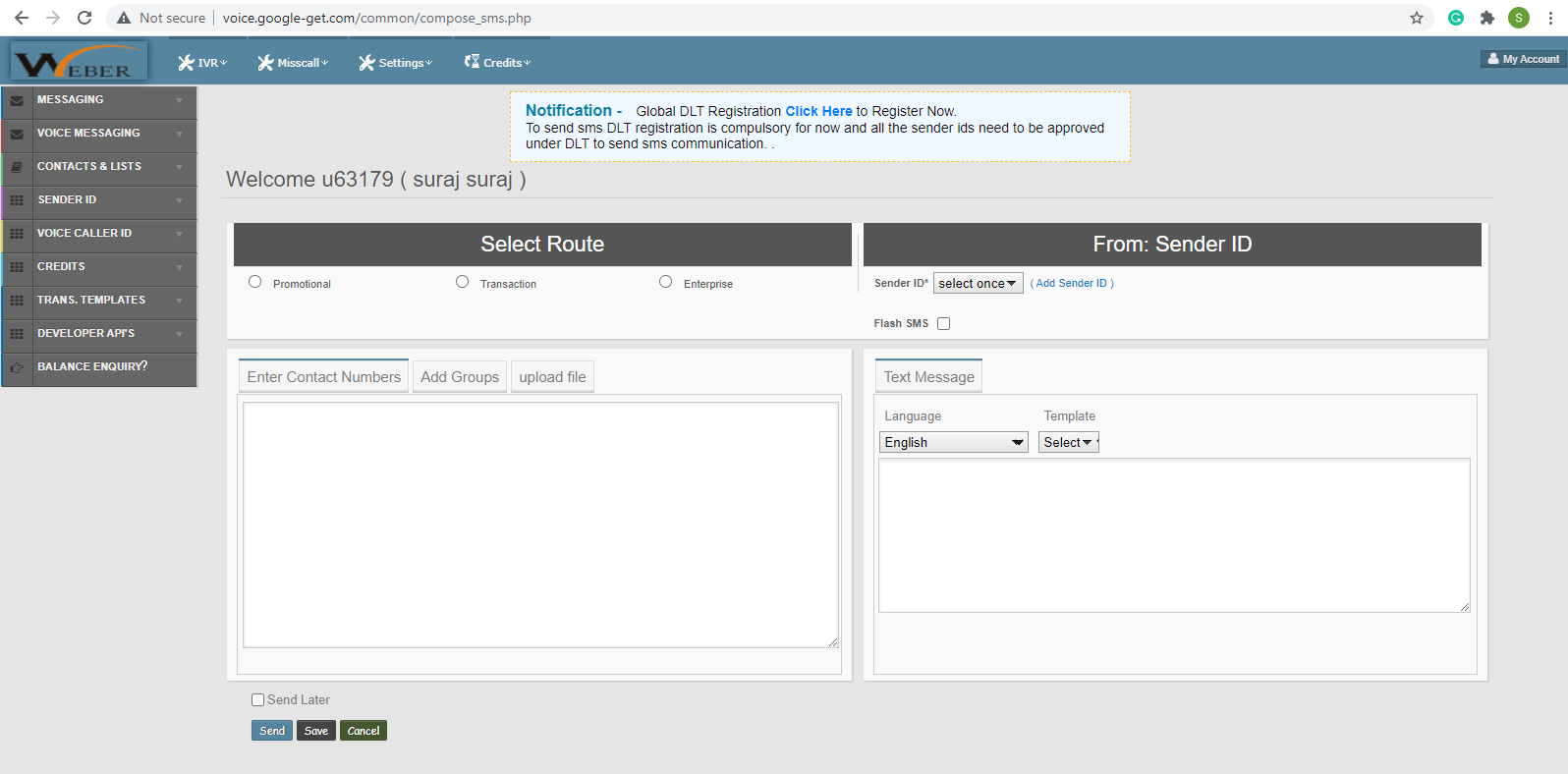
Task: Click the Add Sender ID link
Action: [x=1072, y=283]
